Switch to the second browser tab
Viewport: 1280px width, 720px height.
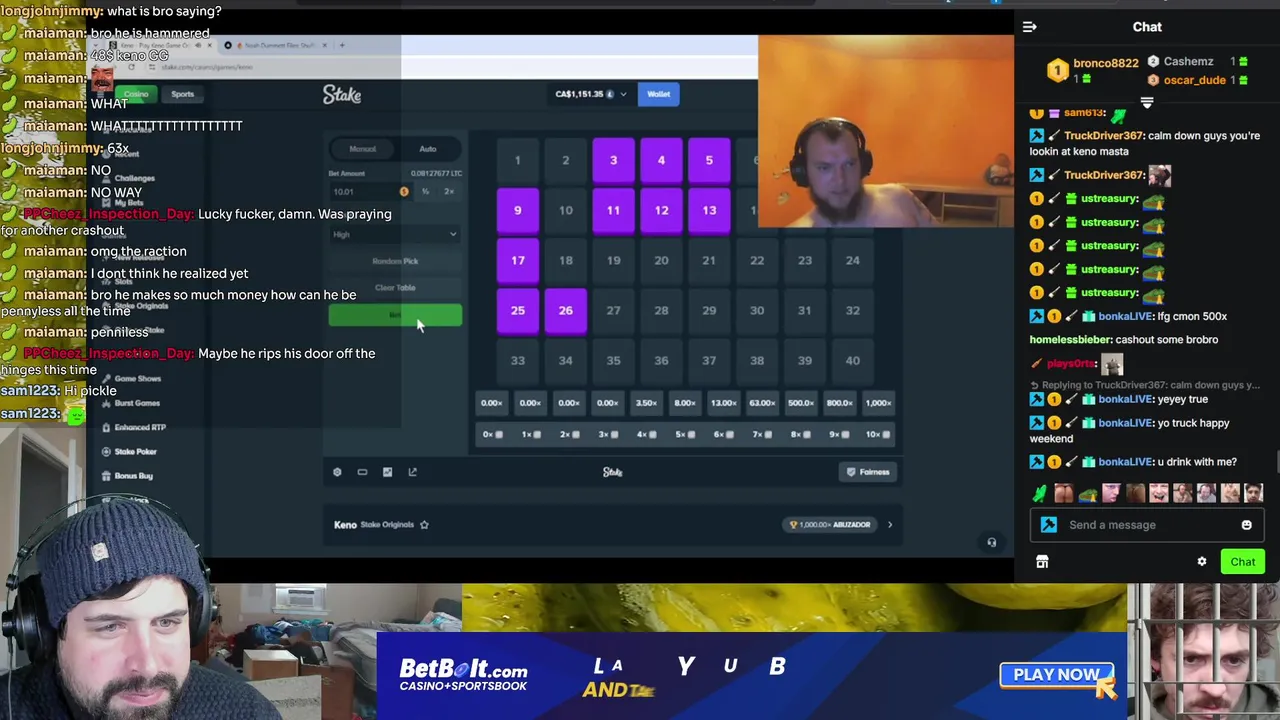pos(277,45)
